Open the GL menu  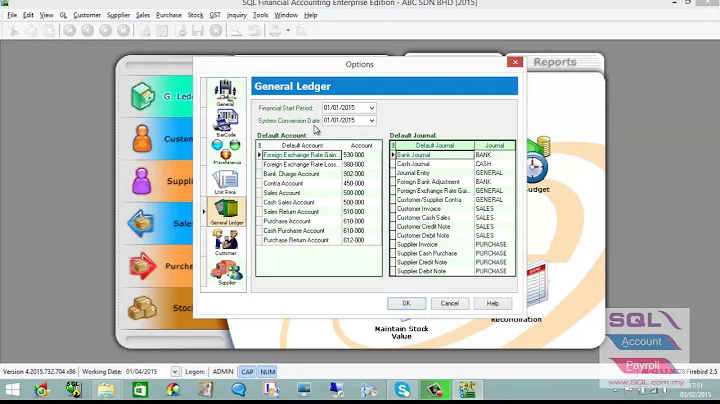63,15
